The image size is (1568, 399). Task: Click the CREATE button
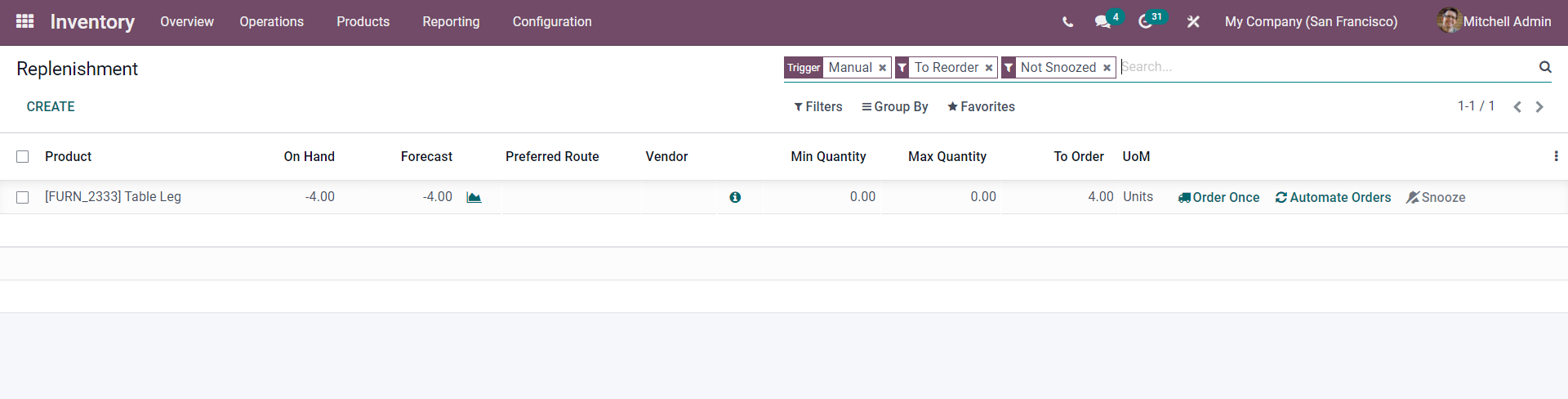(51, 107)
